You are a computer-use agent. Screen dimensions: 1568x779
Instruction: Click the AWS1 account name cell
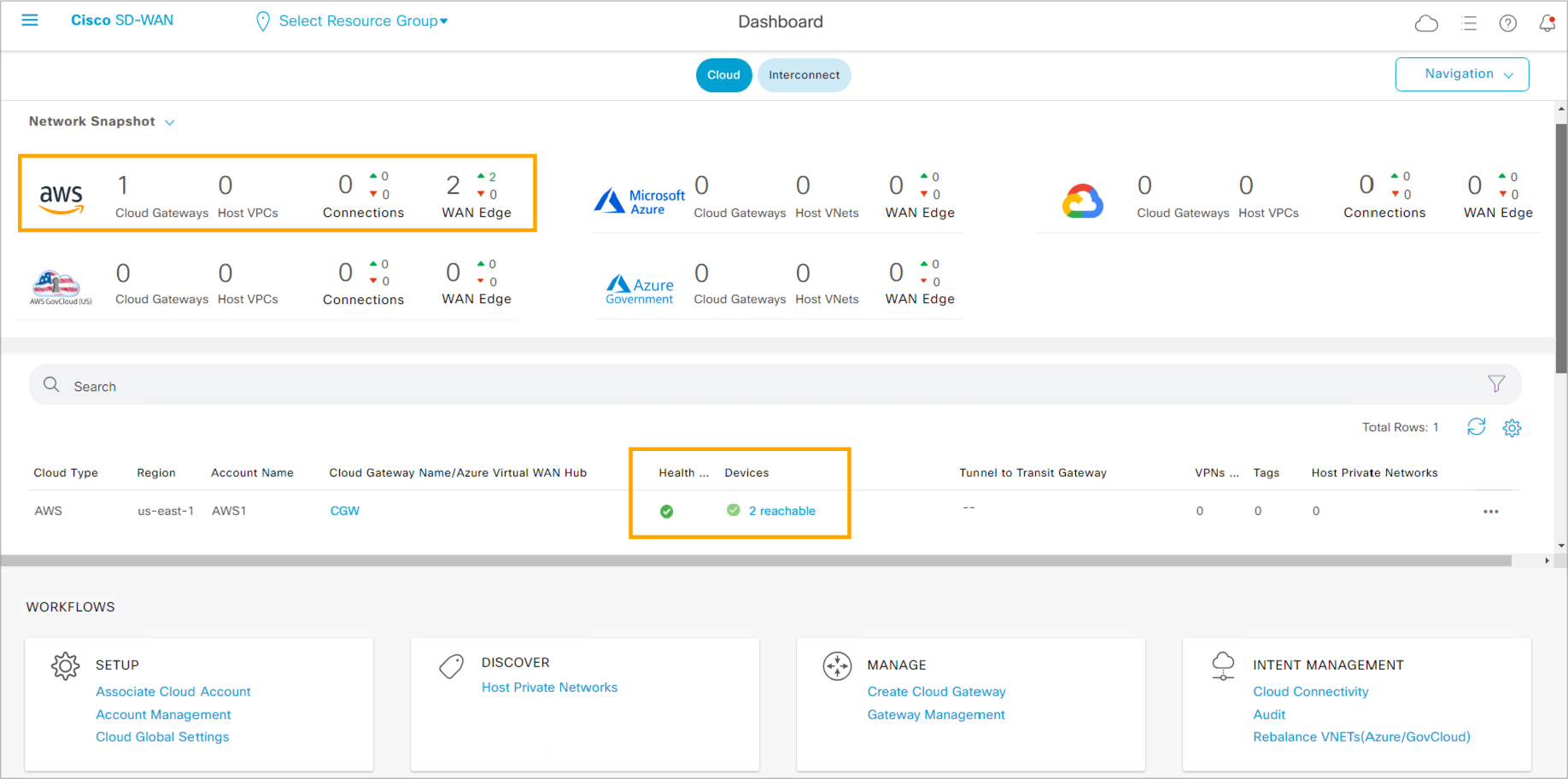[229, 511]
